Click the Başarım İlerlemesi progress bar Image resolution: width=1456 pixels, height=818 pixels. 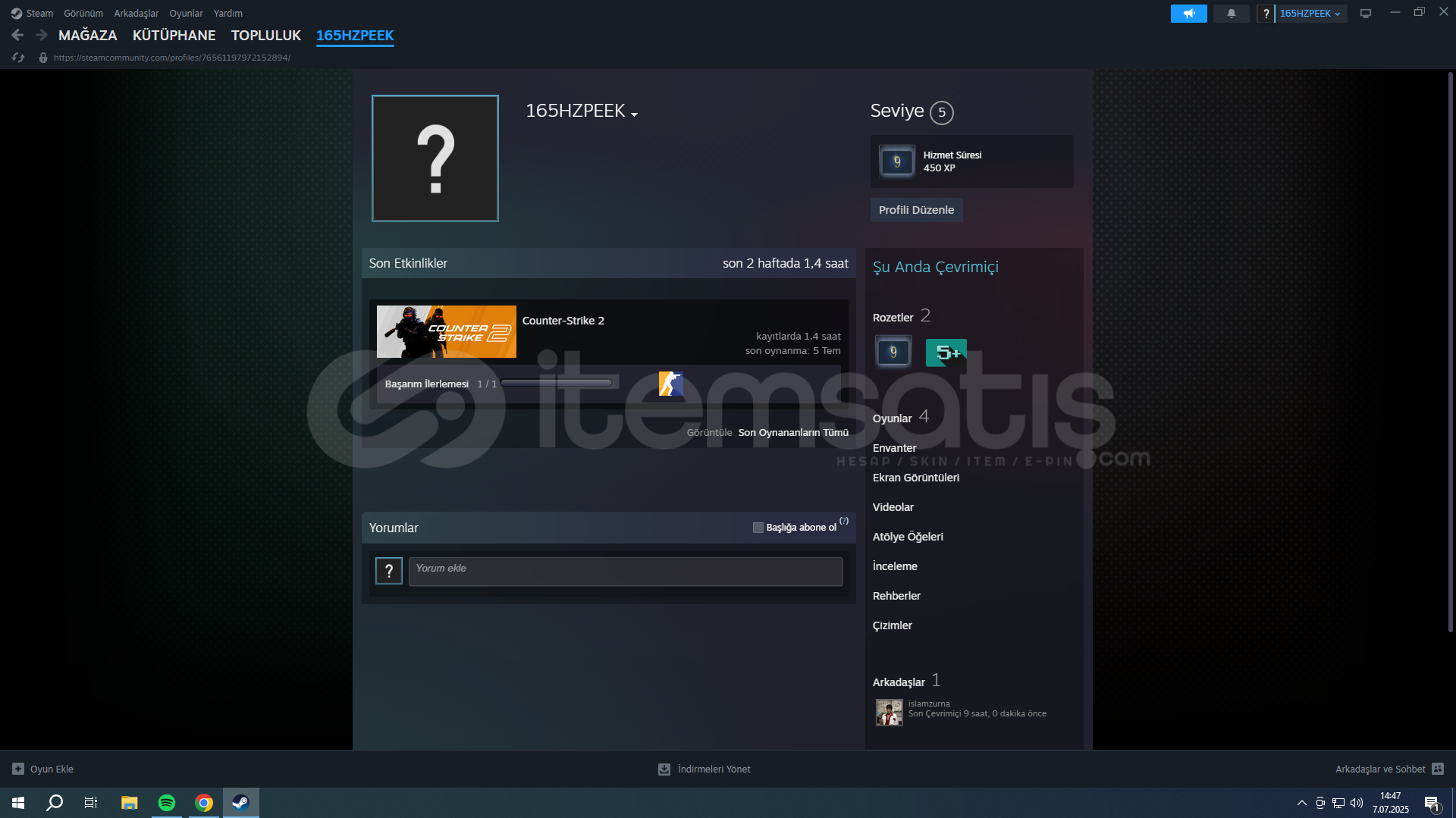(557, 384)
